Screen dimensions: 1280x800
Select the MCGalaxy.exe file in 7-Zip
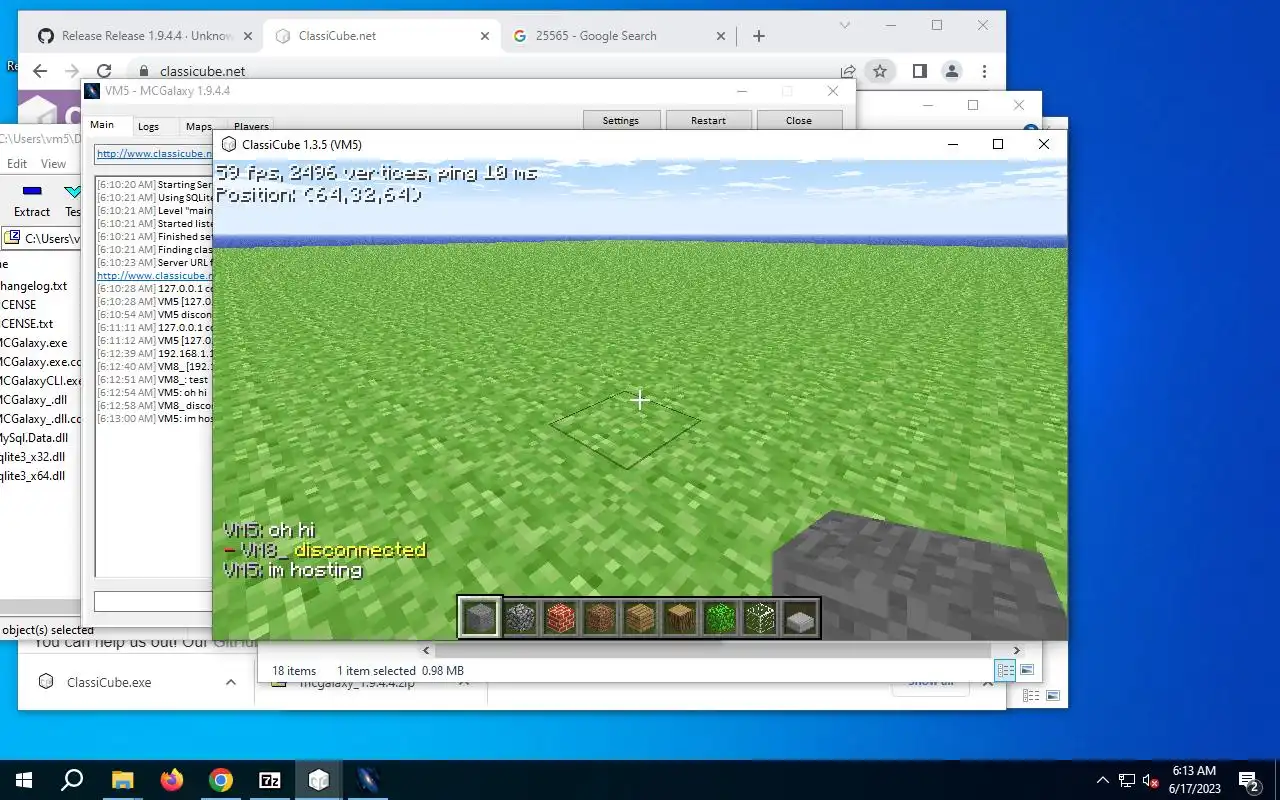pos(34,343)
